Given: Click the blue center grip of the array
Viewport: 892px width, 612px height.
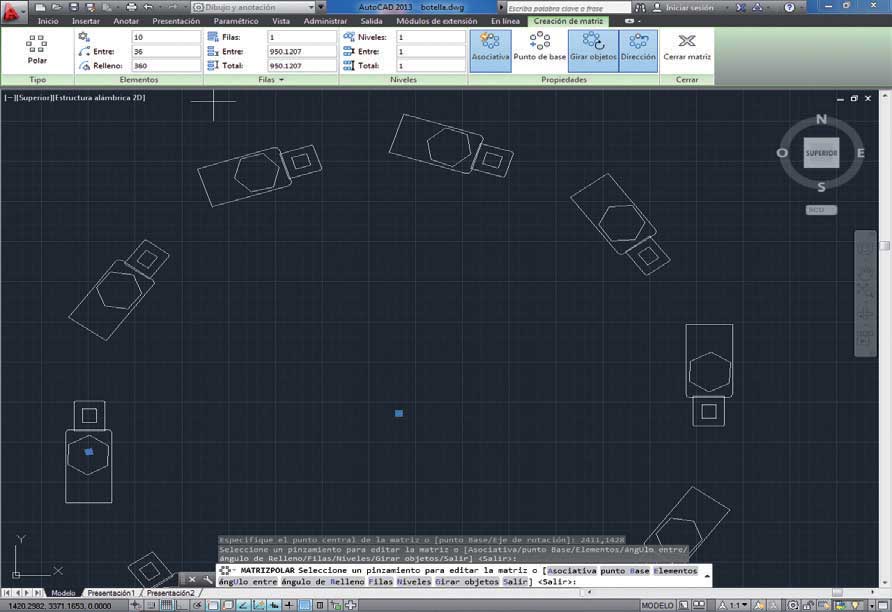Looking at the screenshot, I should pos(399,413).
